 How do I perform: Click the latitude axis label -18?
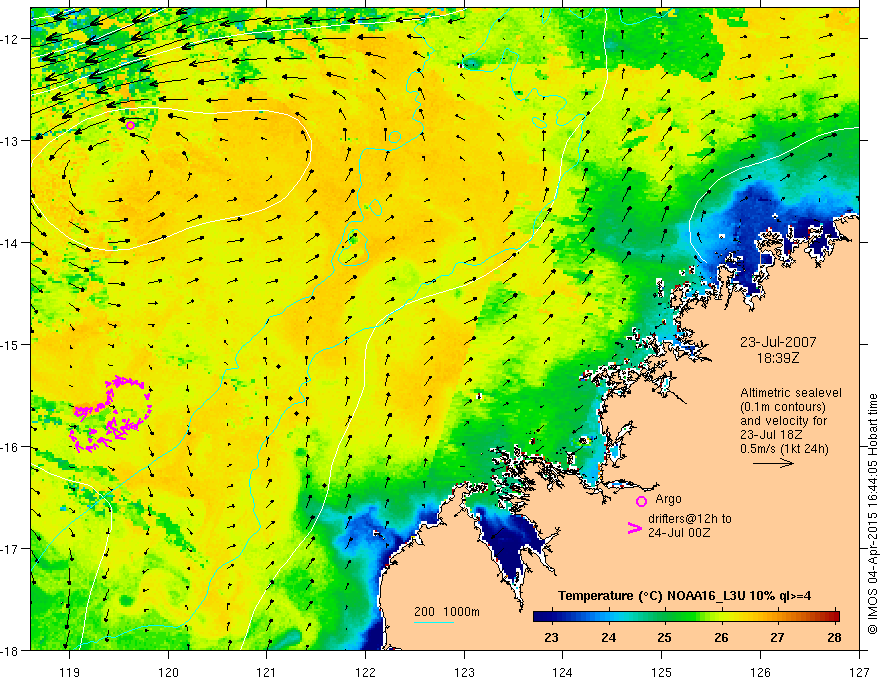pos(11,650)
